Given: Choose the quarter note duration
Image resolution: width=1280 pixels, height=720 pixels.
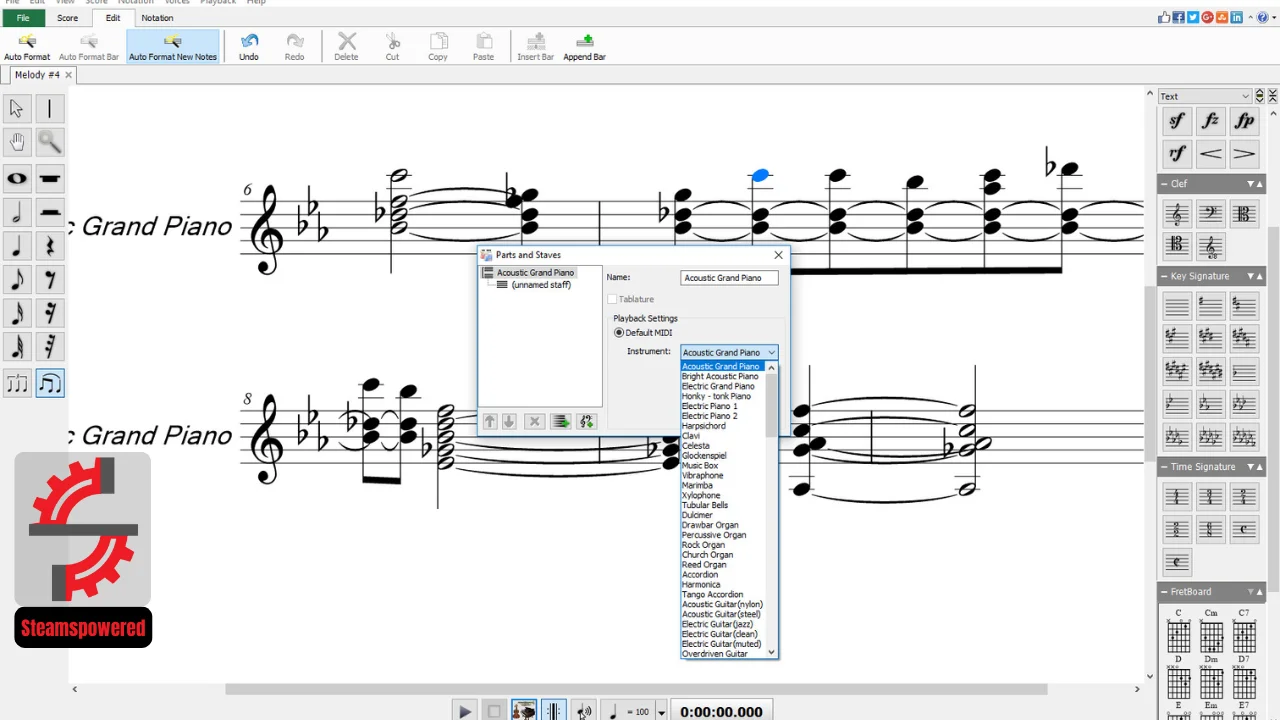Looking at the screenshot, I should 17,246.
